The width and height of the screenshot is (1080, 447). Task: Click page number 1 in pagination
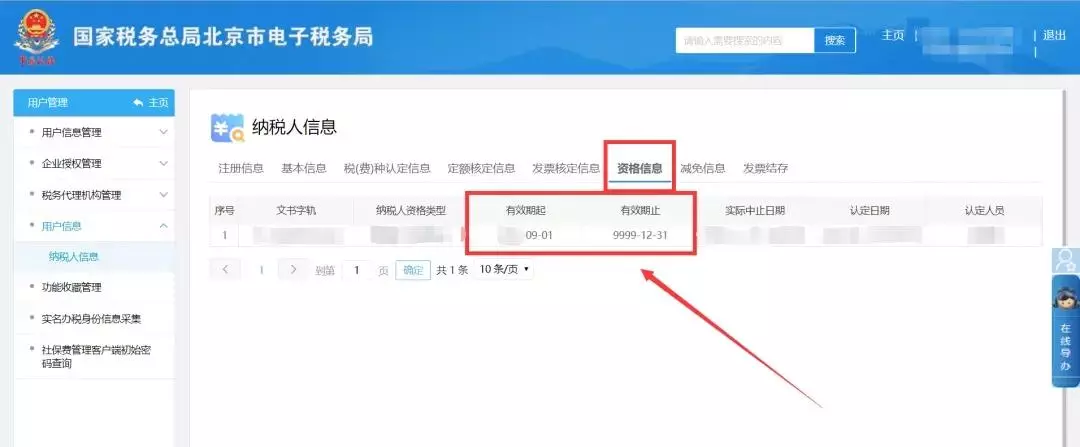261,270
